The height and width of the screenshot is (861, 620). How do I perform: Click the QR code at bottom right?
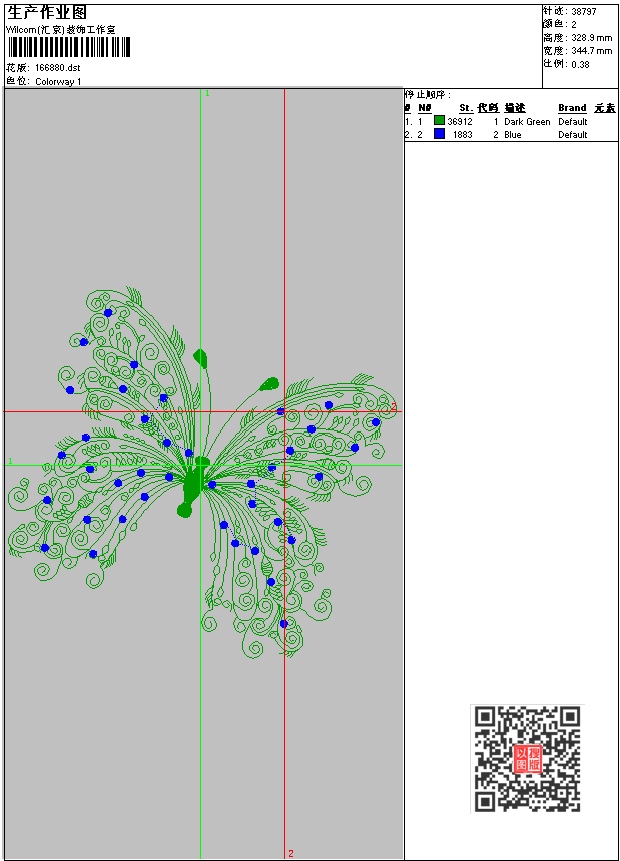pos(527,758)
